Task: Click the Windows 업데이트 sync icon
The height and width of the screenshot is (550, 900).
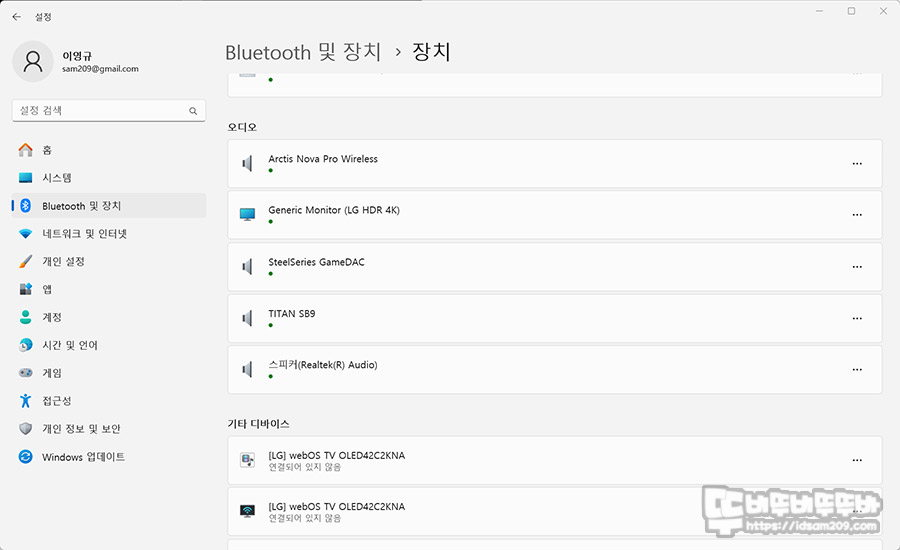Action: [x=25, y=456]
